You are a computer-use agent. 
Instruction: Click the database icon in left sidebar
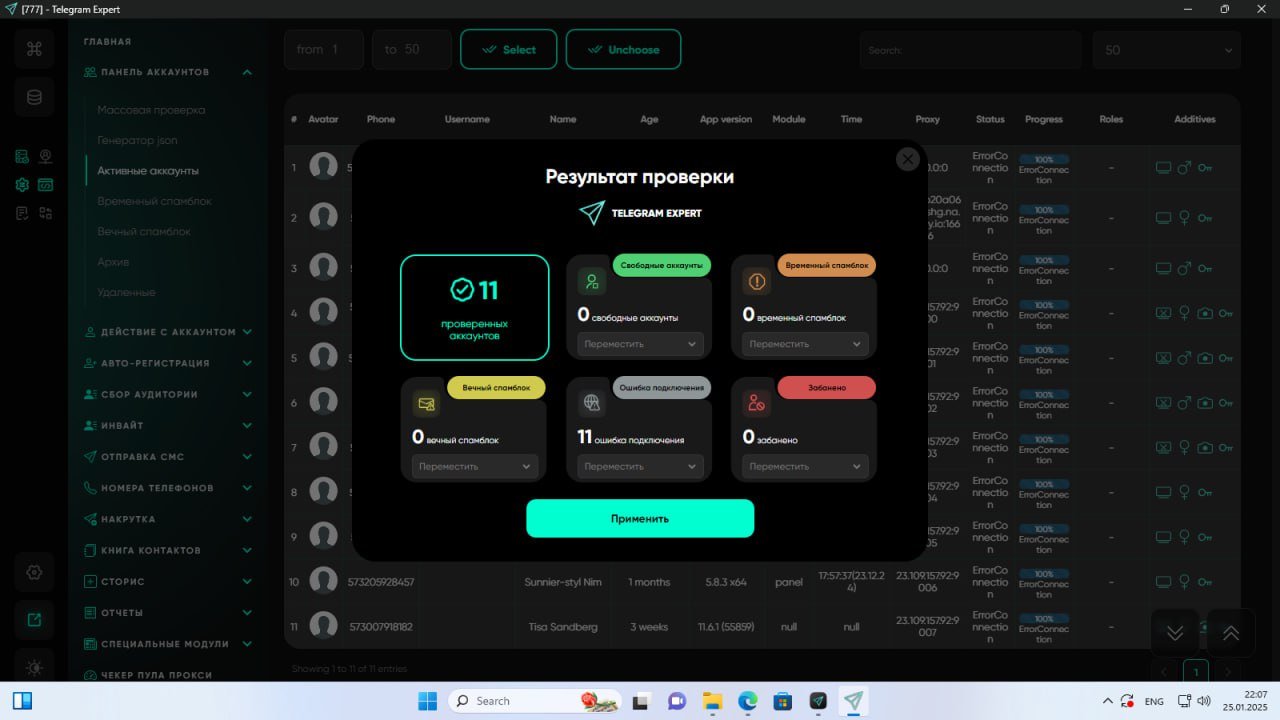point(34,98)
